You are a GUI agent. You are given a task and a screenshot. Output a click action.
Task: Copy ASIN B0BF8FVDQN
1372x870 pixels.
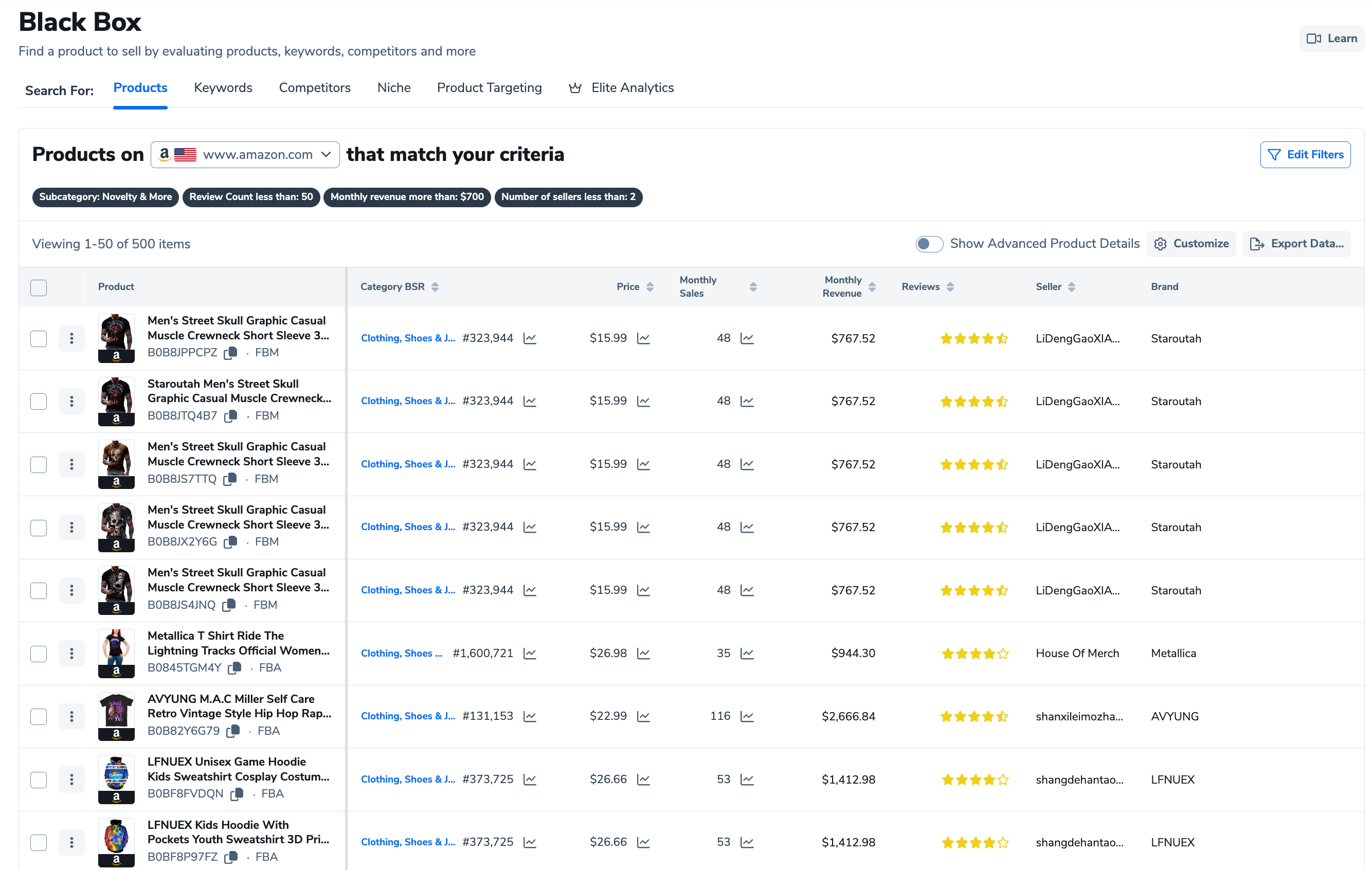point(237,794)
